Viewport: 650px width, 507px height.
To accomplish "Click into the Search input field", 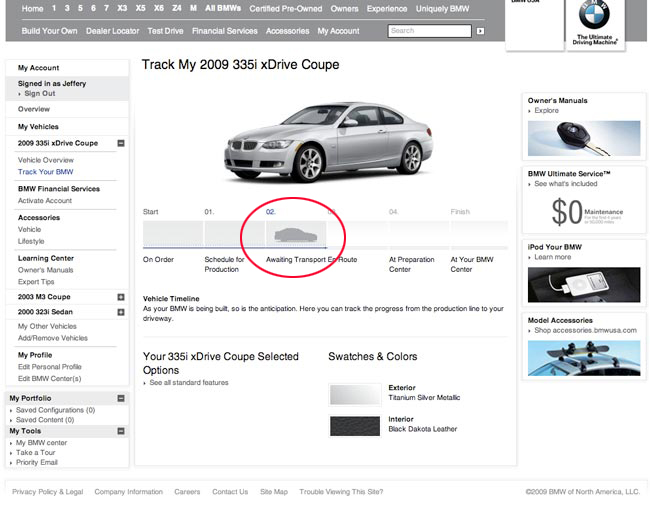I will click(x=429, y=31).
